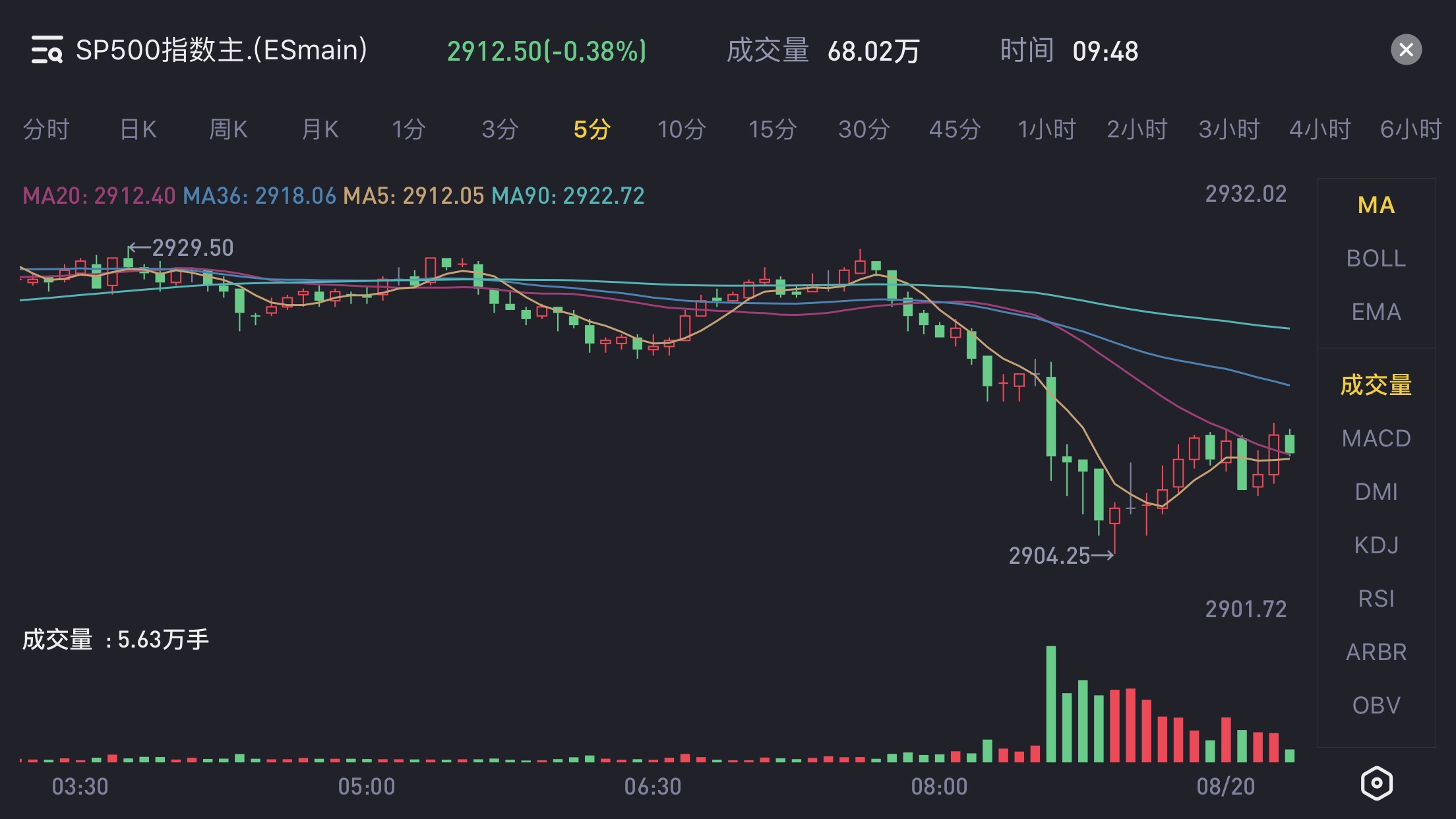1456x819 pixels.
Task: Click the MA36: 2918.06 legend label
Action: 259,196
